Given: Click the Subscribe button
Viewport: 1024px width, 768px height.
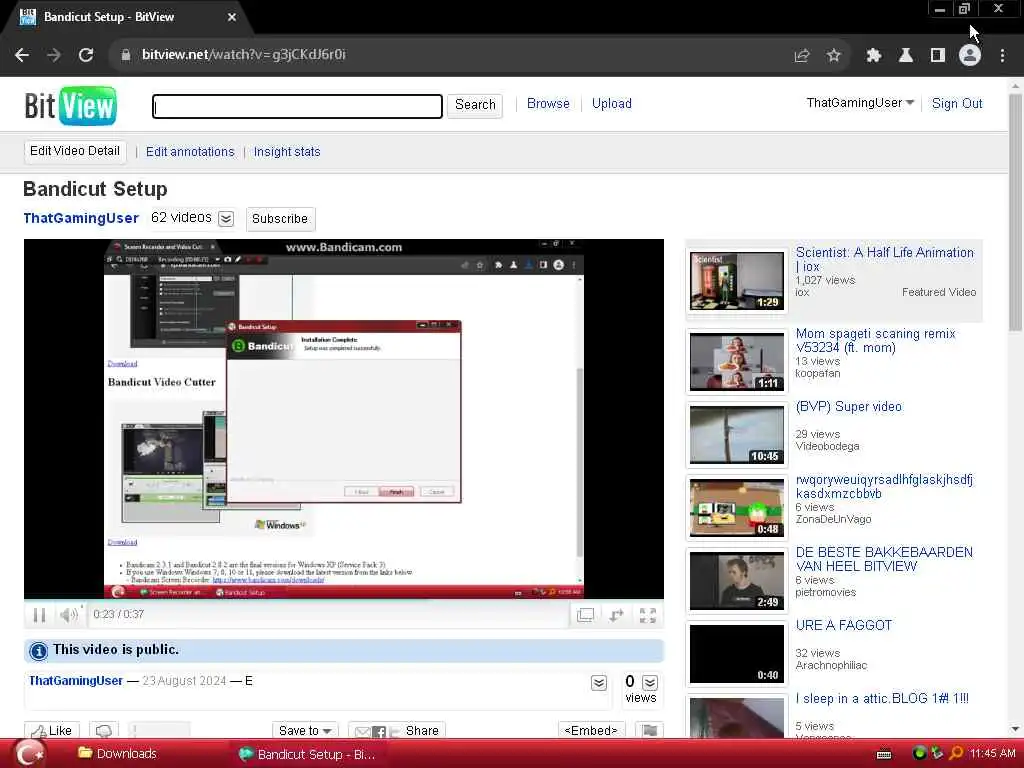Looking at the screenshot, I should pyautogui.click(x=280, y=219).
